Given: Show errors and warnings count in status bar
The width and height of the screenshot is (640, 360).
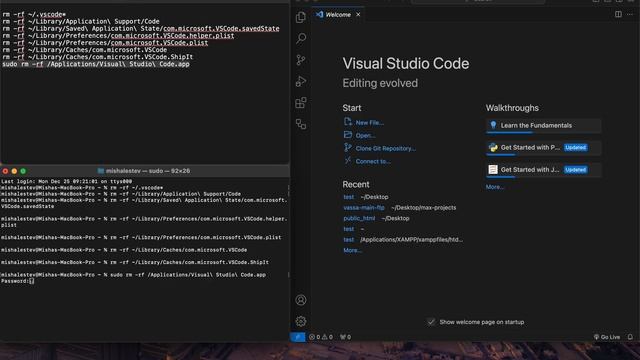Looking at the screenshot, I should (x=321, y=337).
